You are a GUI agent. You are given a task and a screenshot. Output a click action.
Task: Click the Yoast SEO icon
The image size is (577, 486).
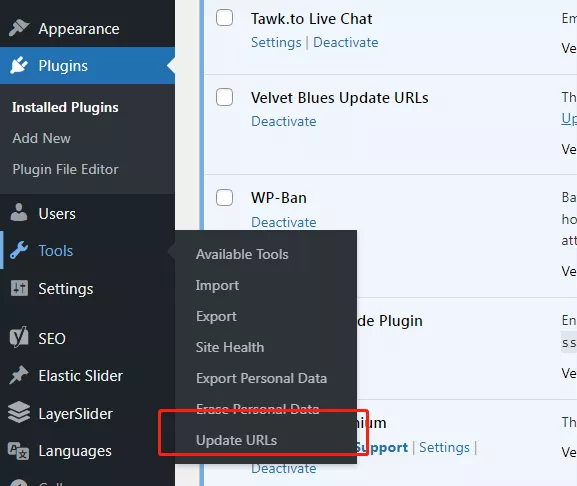[x=19, y=337]
